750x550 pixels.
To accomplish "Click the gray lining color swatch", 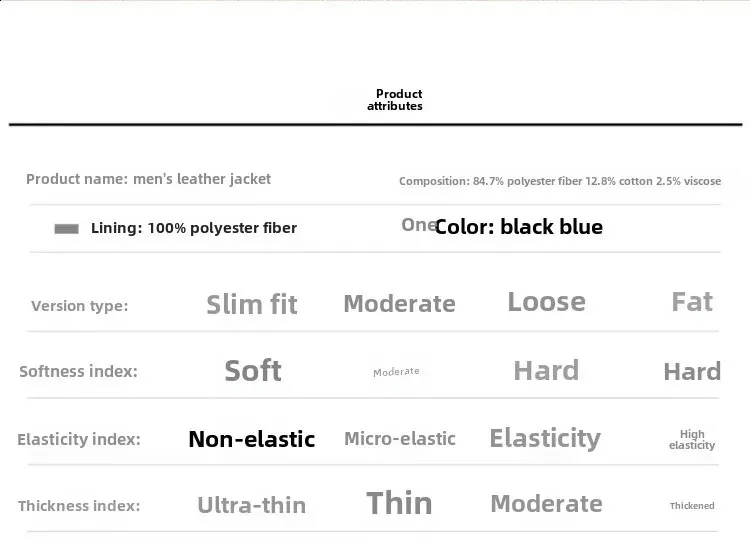I will point(66,229).
